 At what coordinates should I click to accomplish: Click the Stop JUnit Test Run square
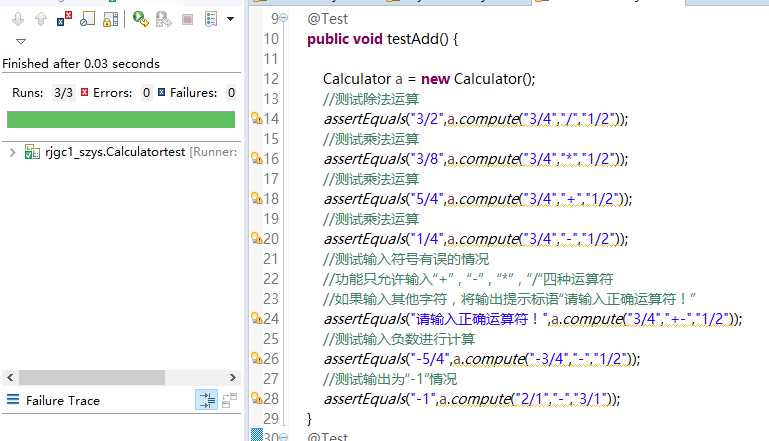pyautogui.click(x=187, y=19)
